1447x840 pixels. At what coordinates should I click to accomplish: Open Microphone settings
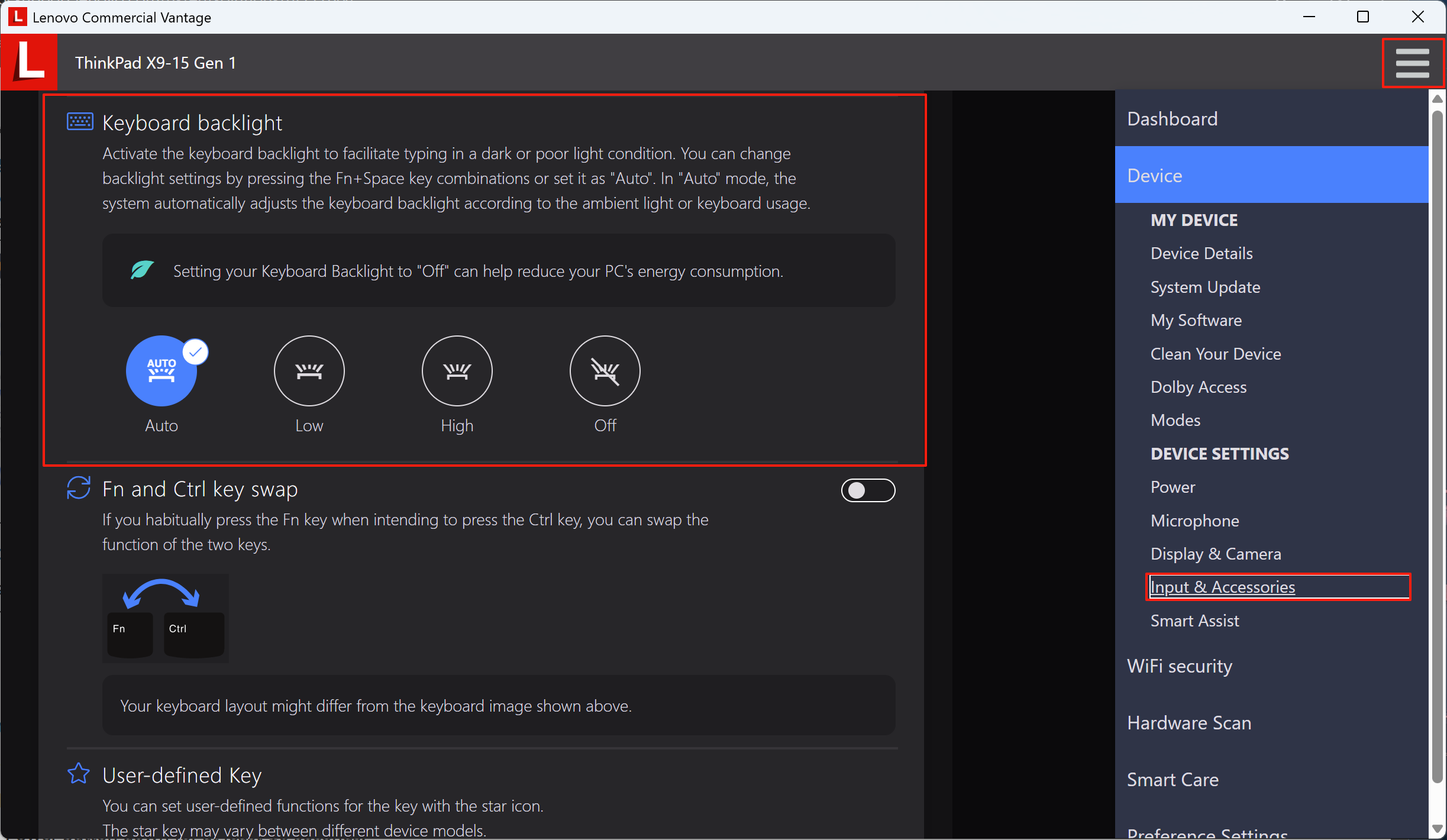click(x=1194, y=521)
